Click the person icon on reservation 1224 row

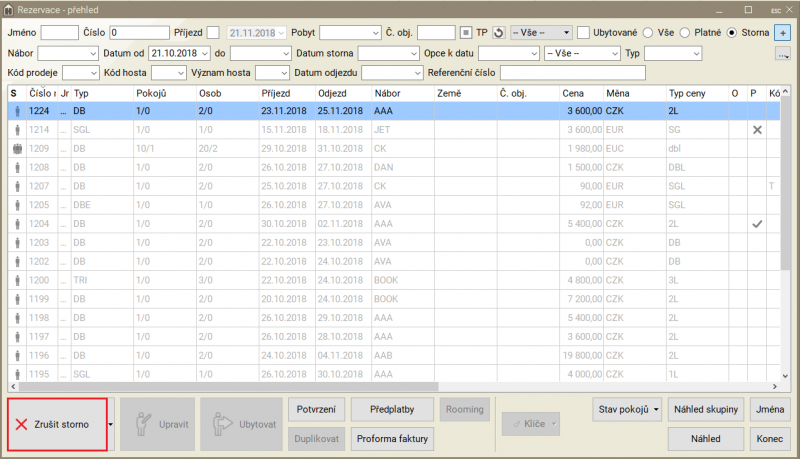pyautogui.click(x=16, y=111)
